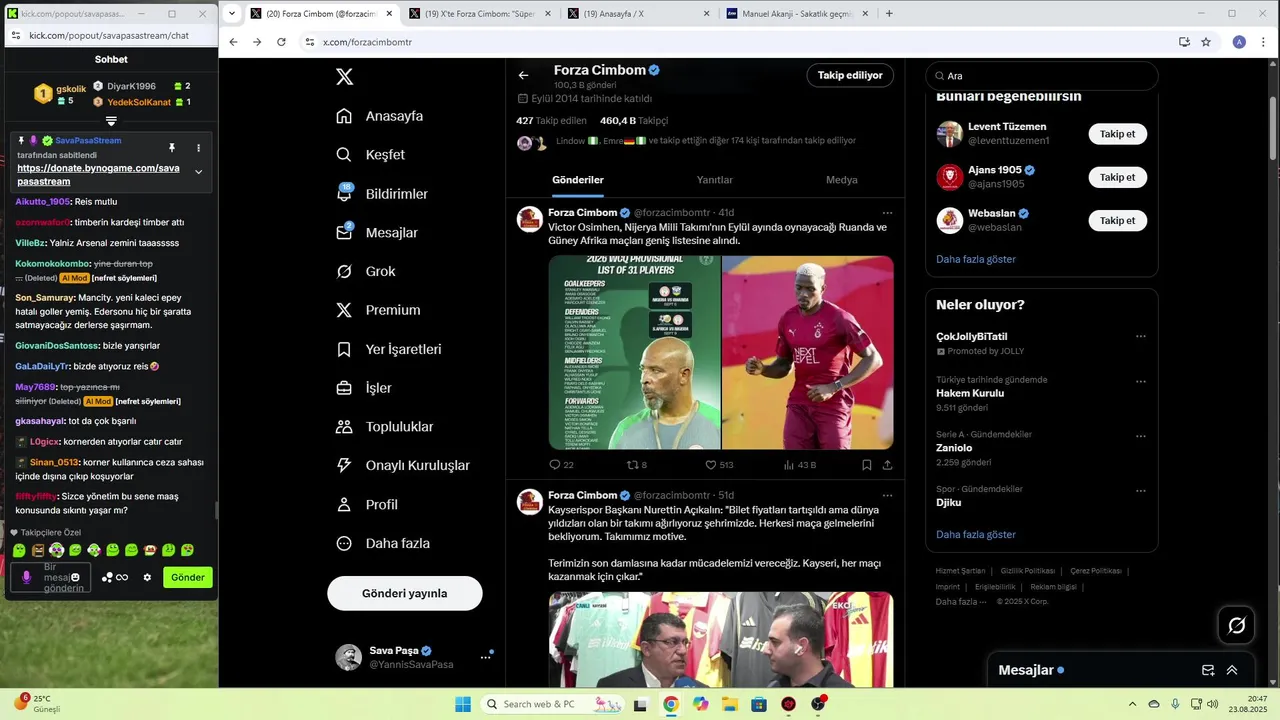The image size is (1280, 720).
Task: Compose new message in Mesajlar drawer
Action: tap(1208, 670)
